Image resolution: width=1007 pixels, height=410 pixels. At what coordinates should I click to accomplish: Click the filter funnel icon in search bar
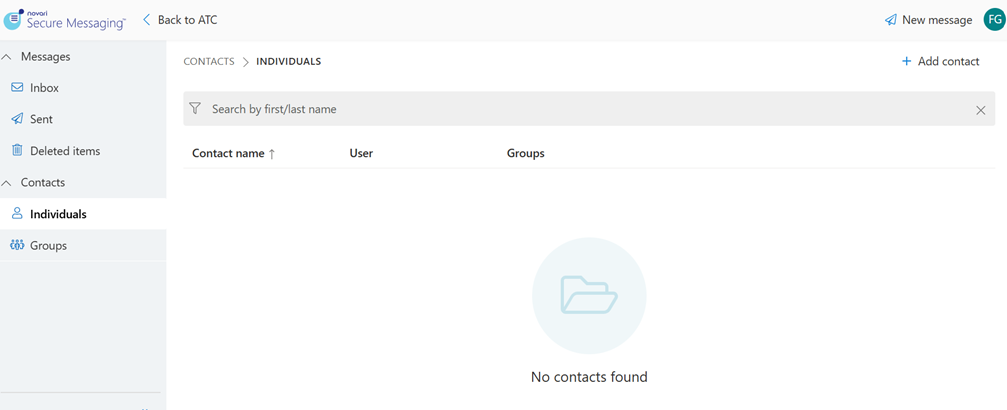pos(195,109)
